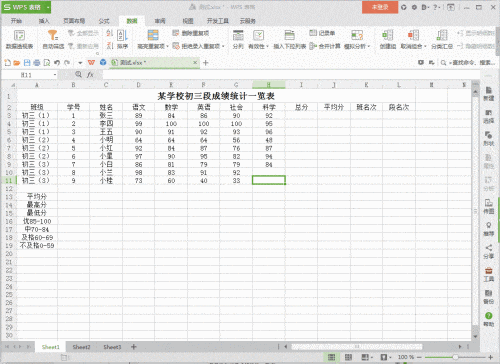Image resolution: width=500 pixels, height=364 pixels.
Task: Select the 总分 header cell
Action: click(x=301, y=107)
